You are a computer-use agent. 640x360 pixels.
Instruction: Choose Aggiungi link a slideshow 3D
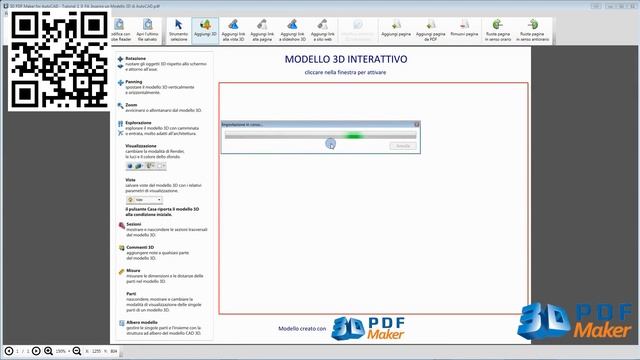tap(292, 30)
